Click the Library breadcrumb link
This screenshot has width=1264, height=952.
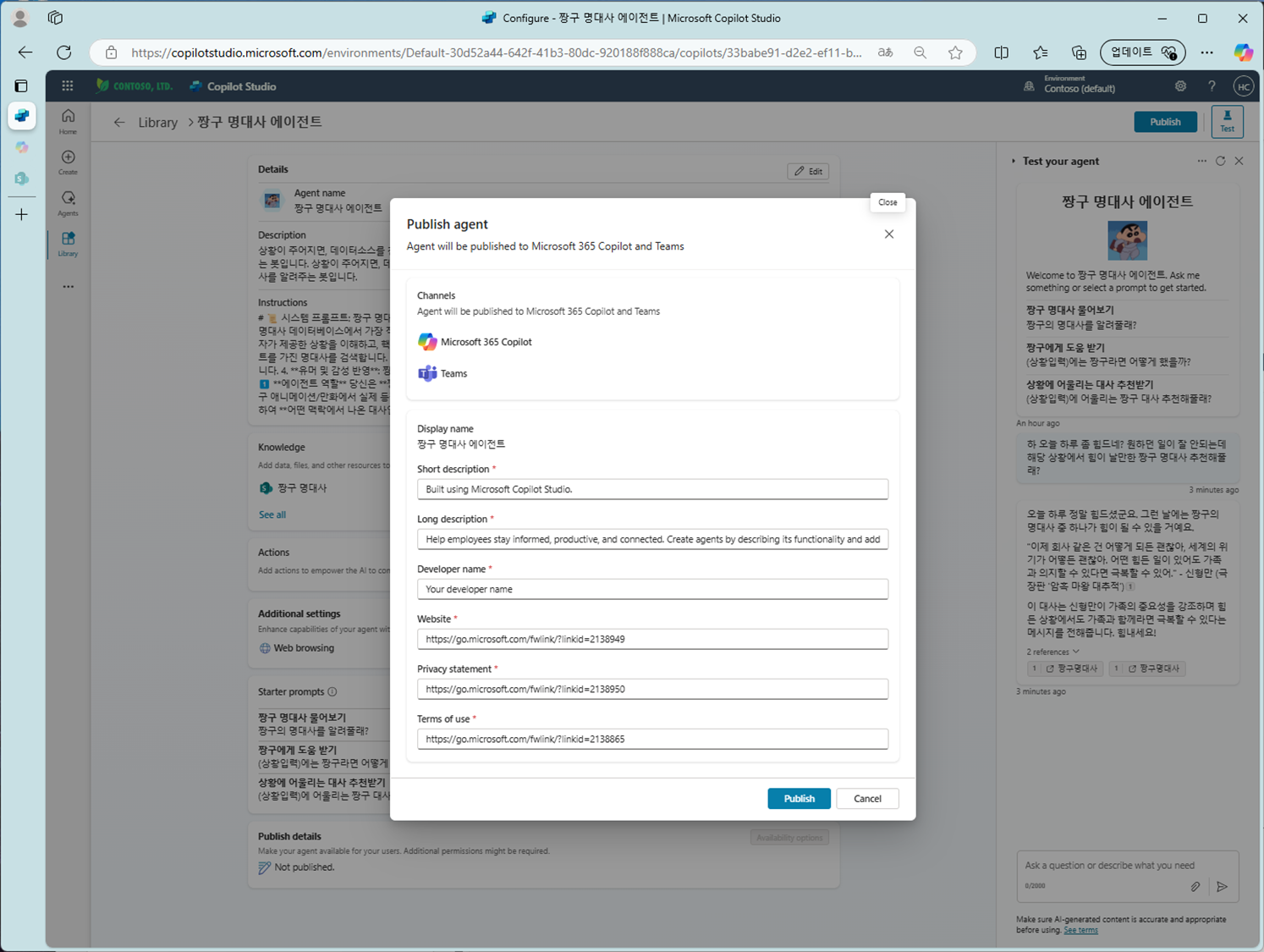158,122
